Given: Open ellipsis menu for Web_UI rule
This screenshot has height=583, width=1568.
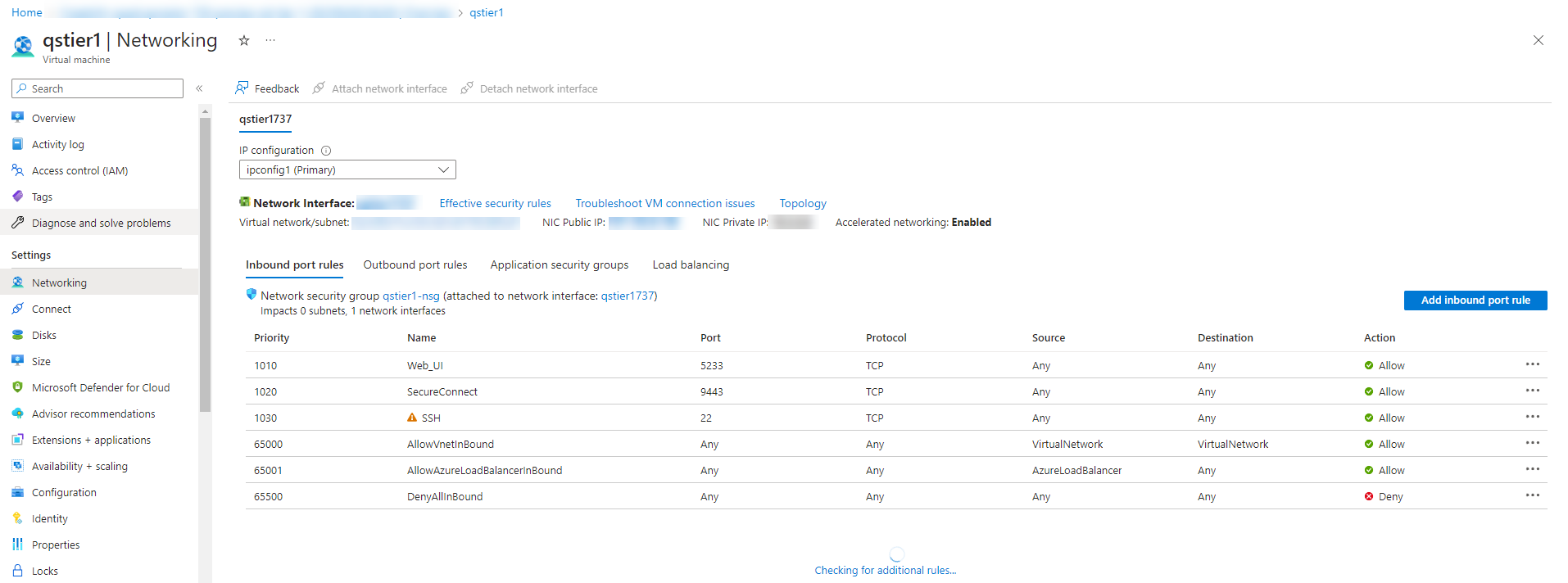Looking at the screenshot, I should (1533, 364).
